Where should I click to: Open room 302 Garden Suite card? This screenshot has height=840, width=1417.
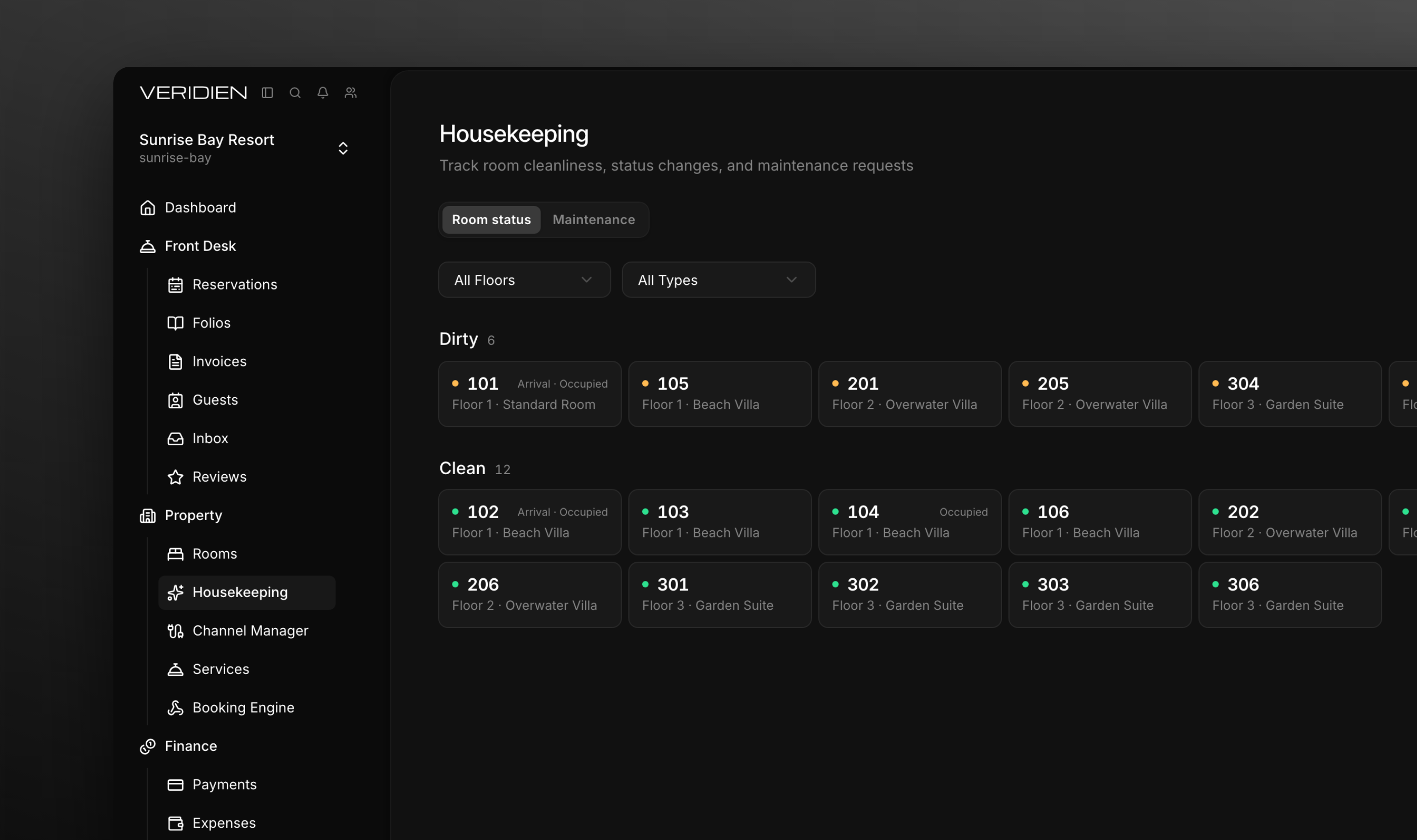click(x=910, y=595)
